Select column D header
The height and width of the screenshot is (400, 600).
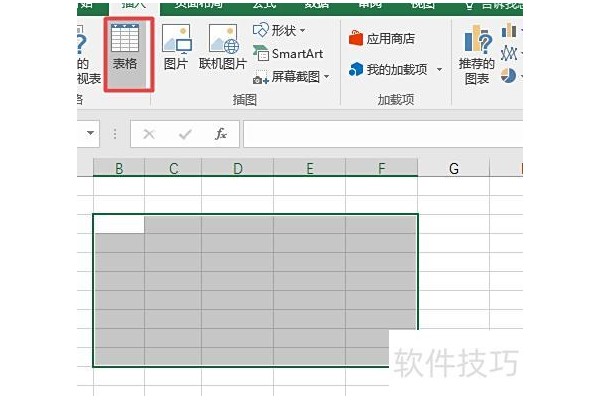(238, 168)
